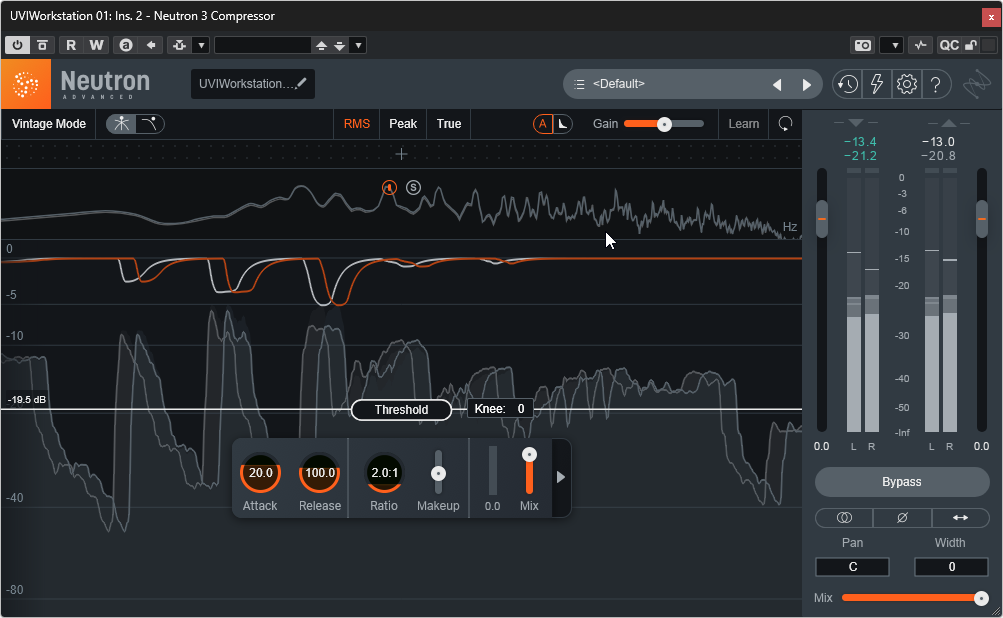The height and width of the screenshot is (618, 1003).
Task: Enable Read automation with the R button
Action: 71,45
